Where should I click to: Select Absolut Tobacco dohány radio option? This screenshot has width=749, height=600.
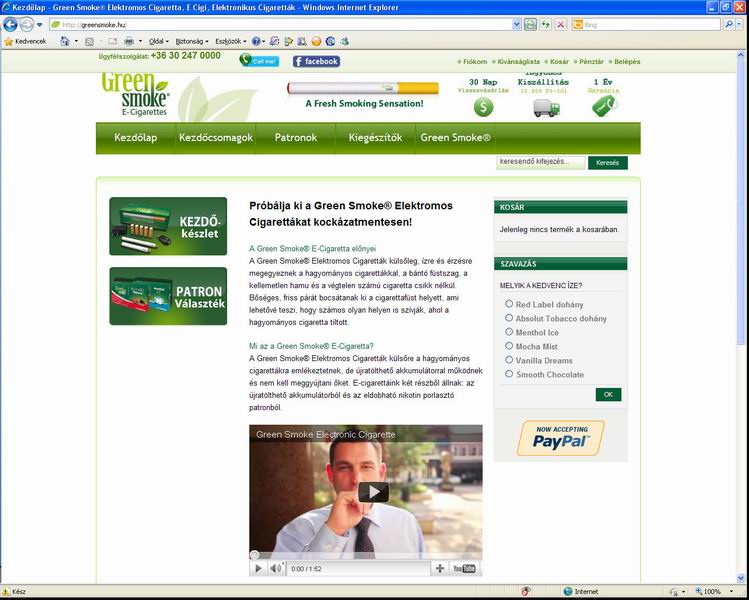pos(509,318)
